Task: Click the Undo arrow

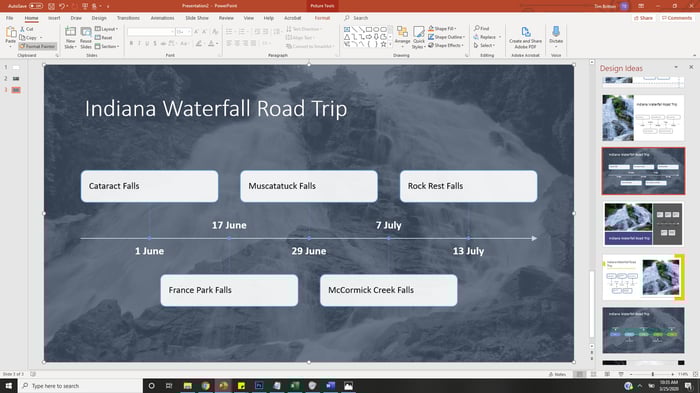Action: pos(62,6)
